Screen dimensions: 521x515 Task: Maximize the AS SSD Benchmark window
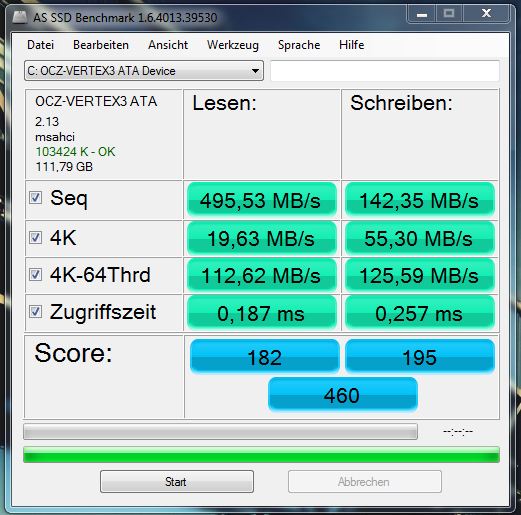(449, 13)
